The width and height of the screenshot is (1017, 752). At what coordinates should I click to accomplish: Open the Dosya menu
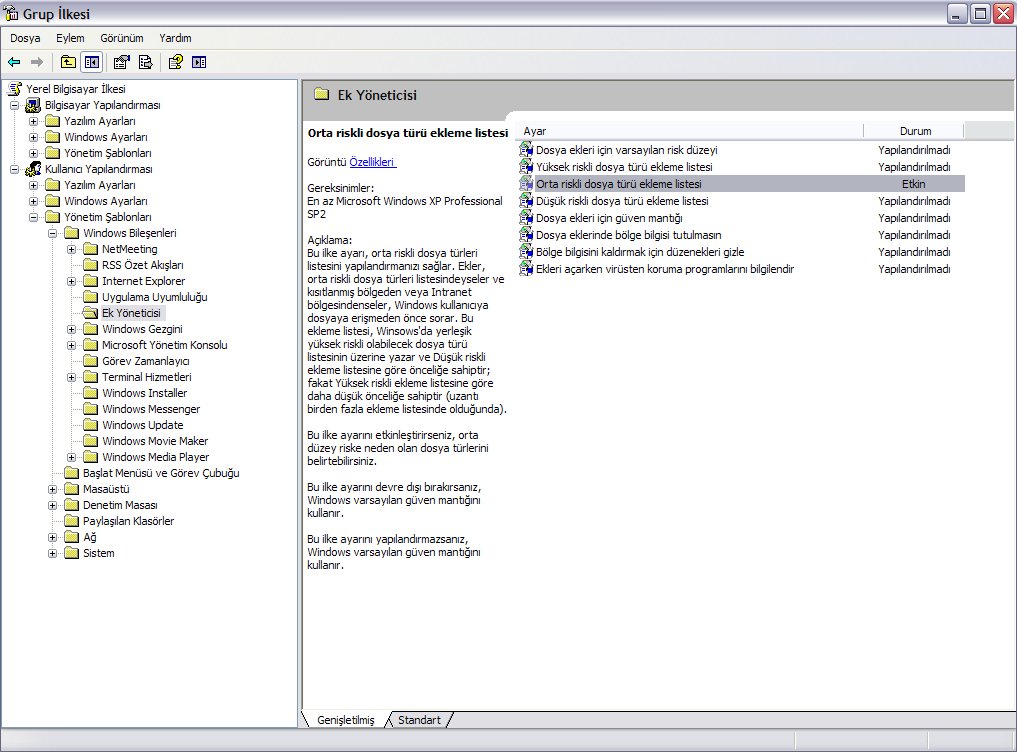(25, 38)
